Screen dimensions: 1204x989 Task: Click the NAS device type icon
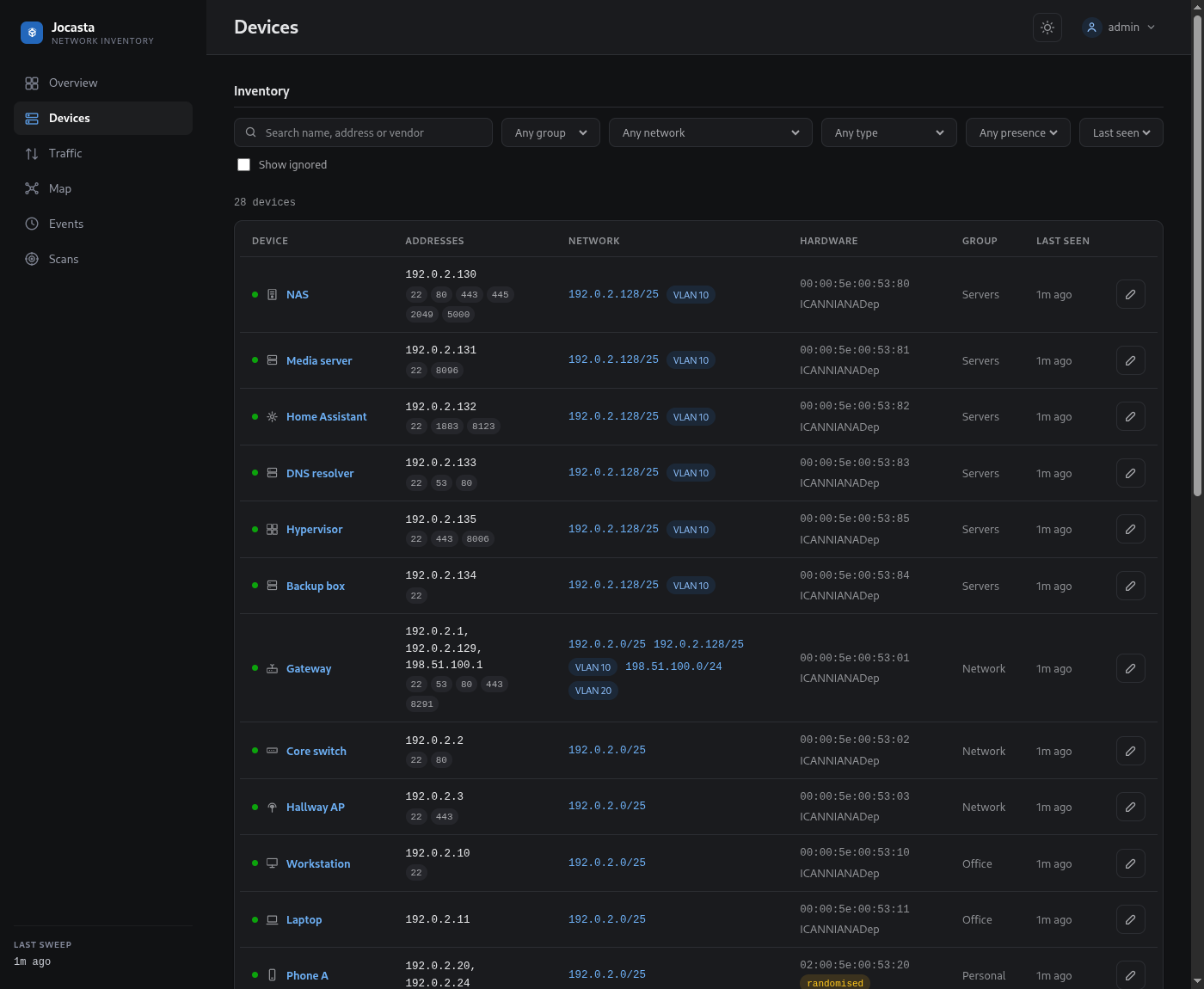tap(272, 294)
